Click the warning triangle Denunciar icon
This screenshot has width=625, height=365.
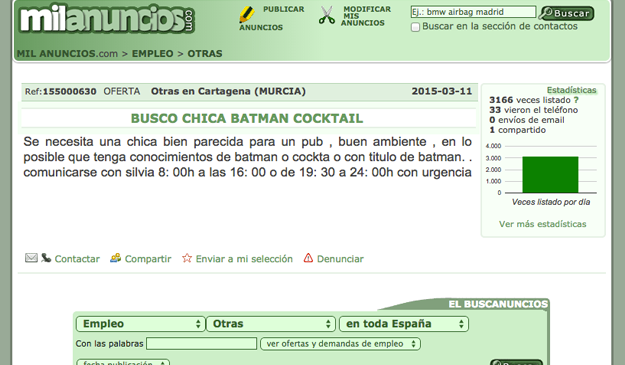click(308, 258)
